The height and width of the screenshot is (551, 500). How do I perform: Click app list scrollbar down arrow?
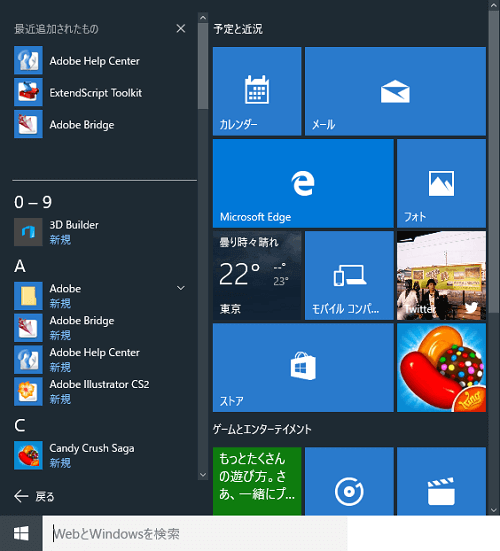click(x=203, y=474)
